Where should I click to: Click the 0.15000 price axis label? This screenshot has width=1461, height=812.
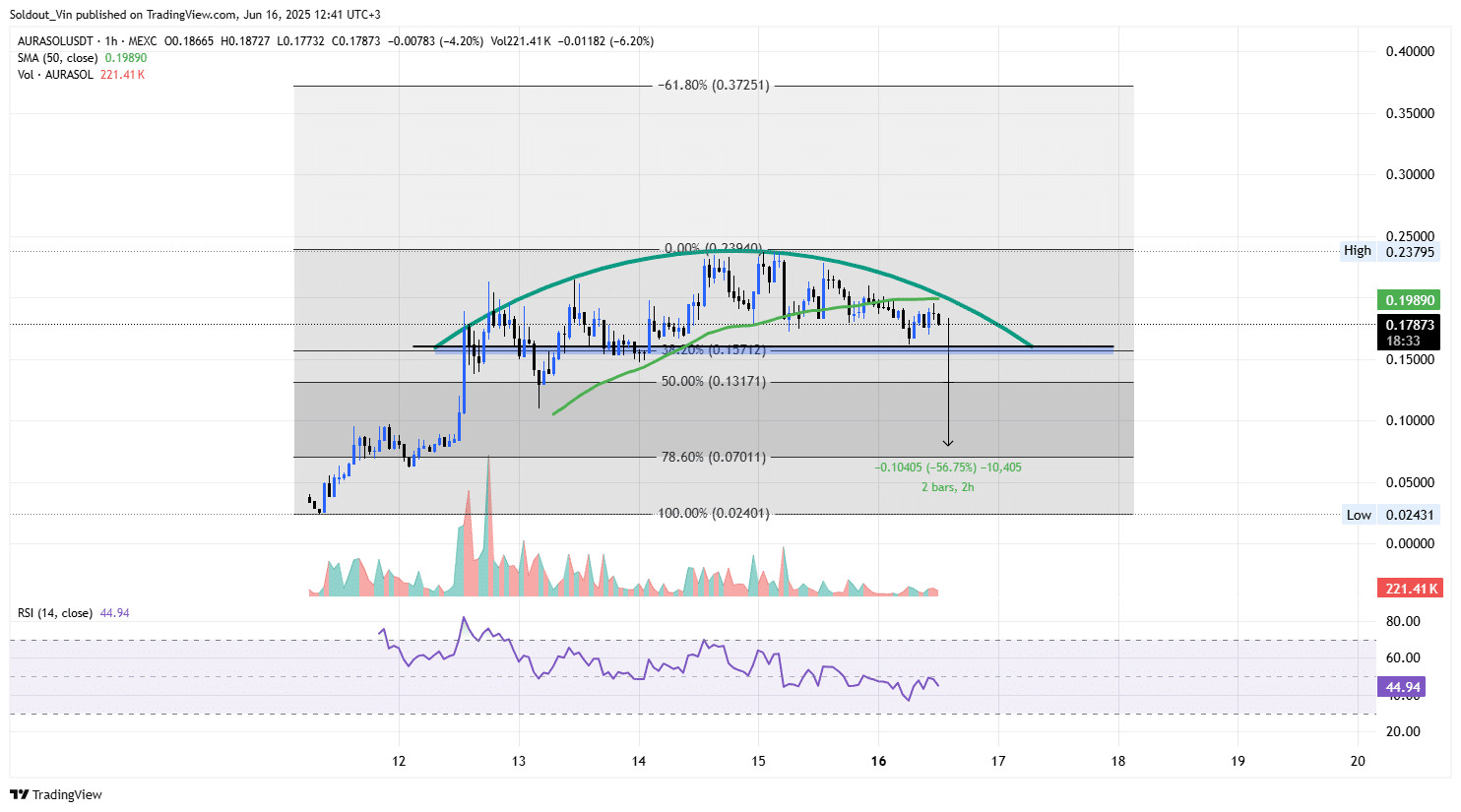(1410, 360)
